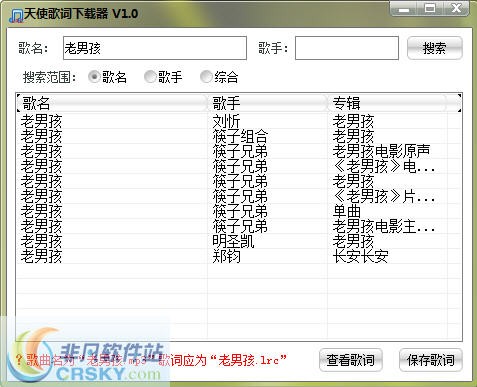This screenshot has width=477, height=387.
Task: Select album 老男孩电影原声
Action: pyautogui.click(x=381, y=151)
